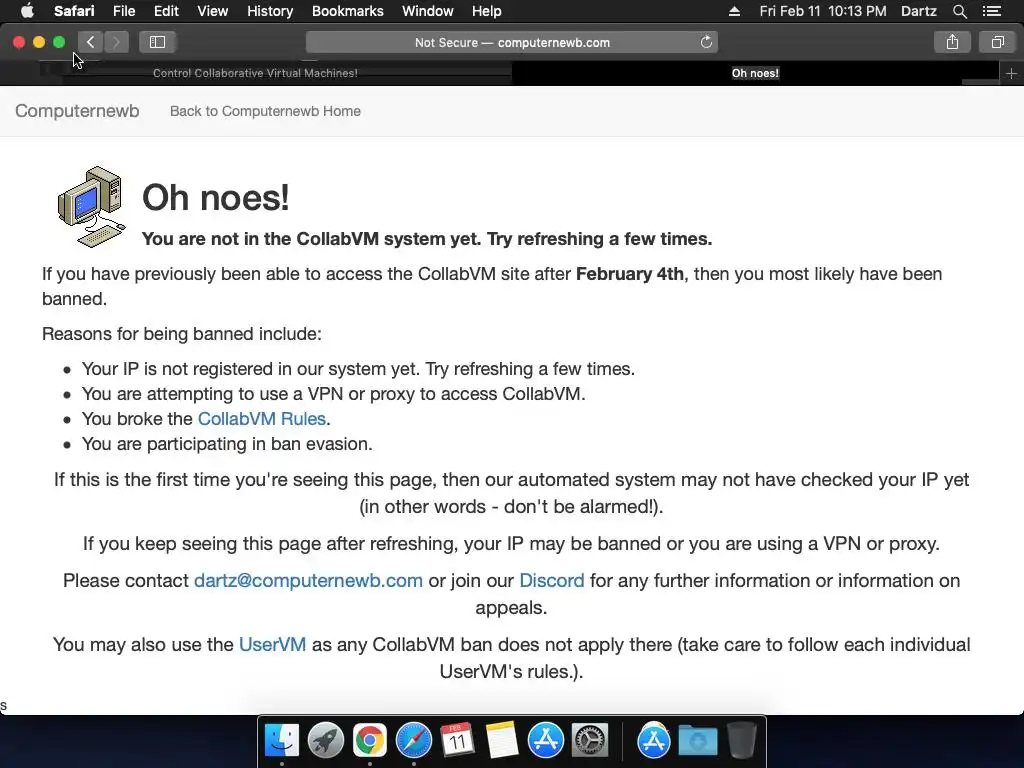Screen dimensions: 1024x768
Task: Open the File menu
Action: (x=123, y=11)
